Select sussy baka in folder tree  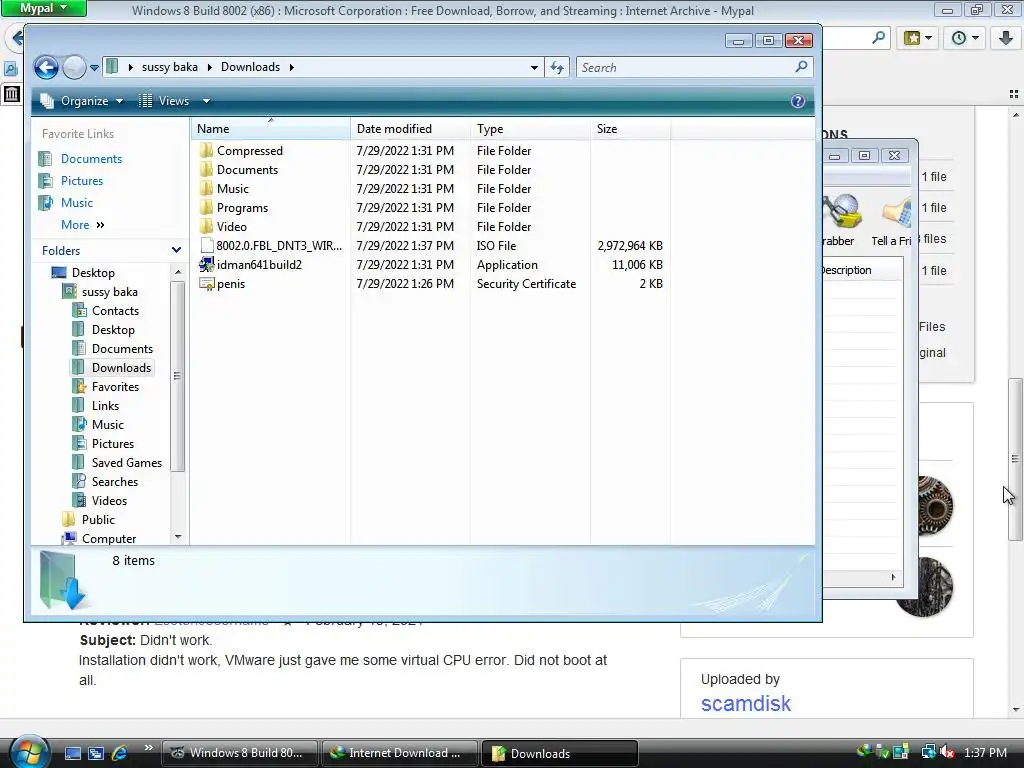point(109,292)
